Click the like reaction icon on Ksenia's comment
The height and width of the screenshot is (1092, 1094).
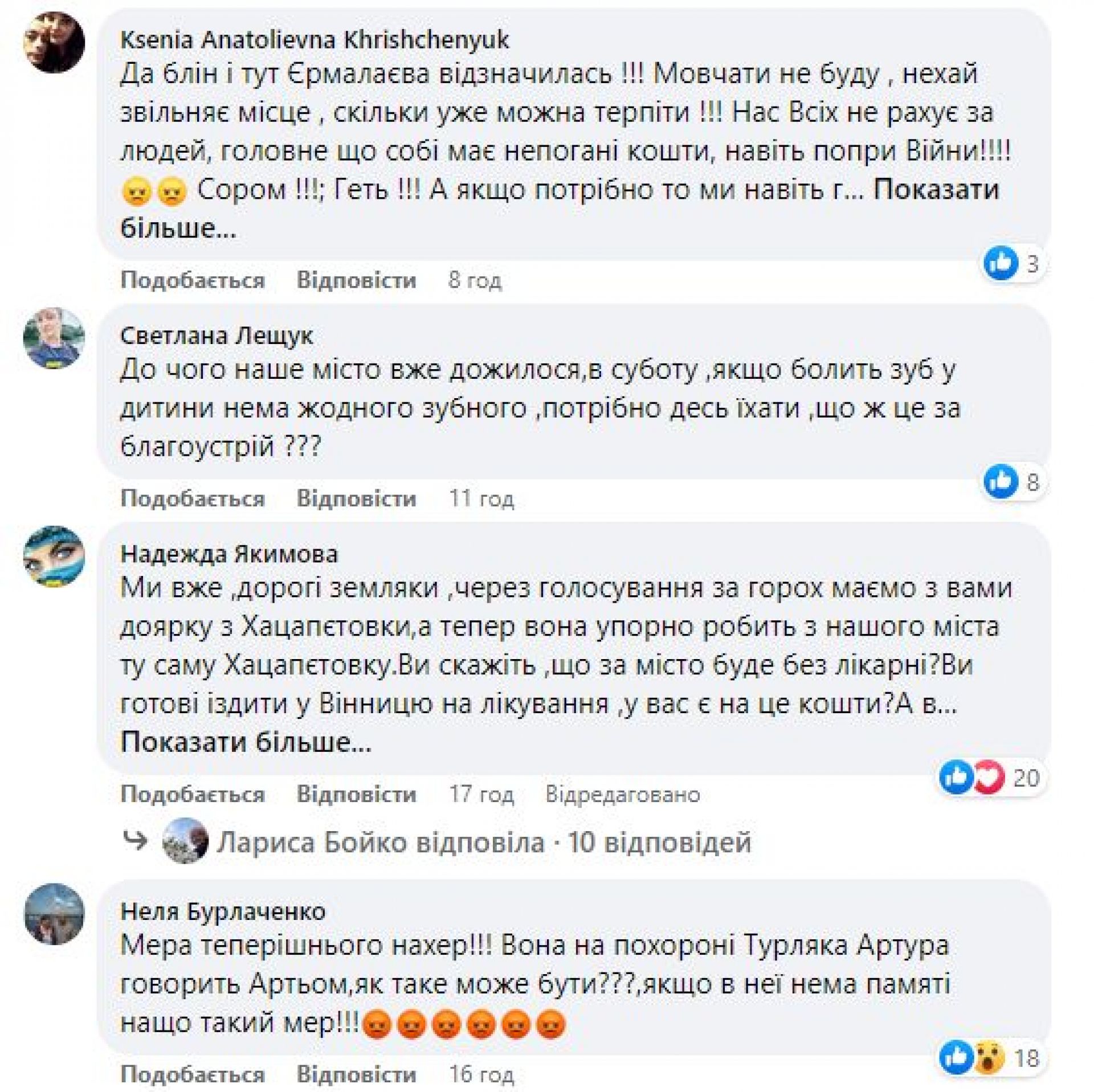click(x=1001, y=263)
